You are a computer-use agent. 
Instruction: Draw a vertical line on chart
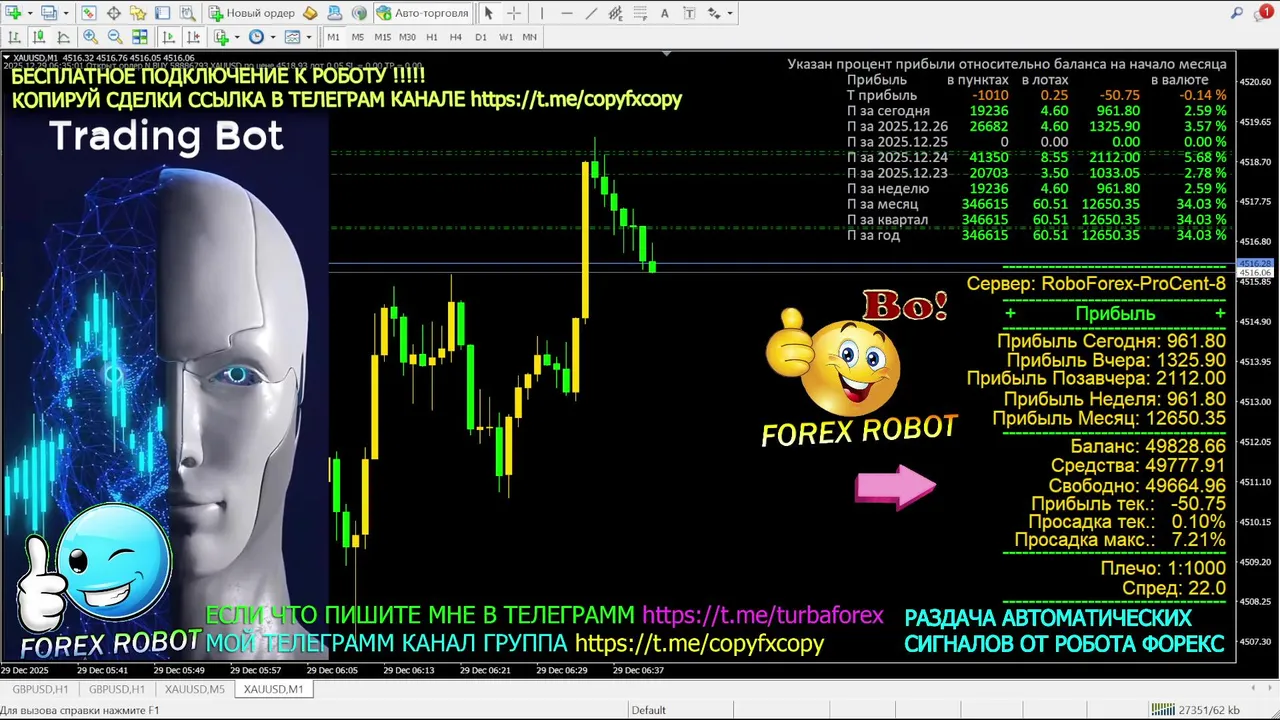point(542,13)
